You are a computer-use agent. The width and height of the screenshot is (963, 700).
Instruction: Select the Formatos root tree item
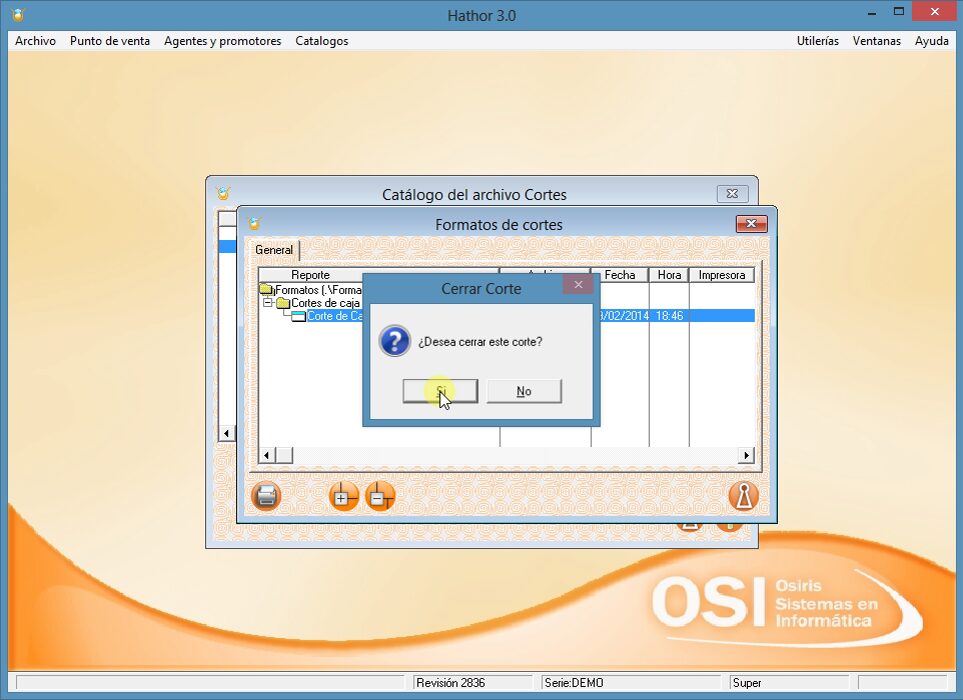(x=318, y=289)
